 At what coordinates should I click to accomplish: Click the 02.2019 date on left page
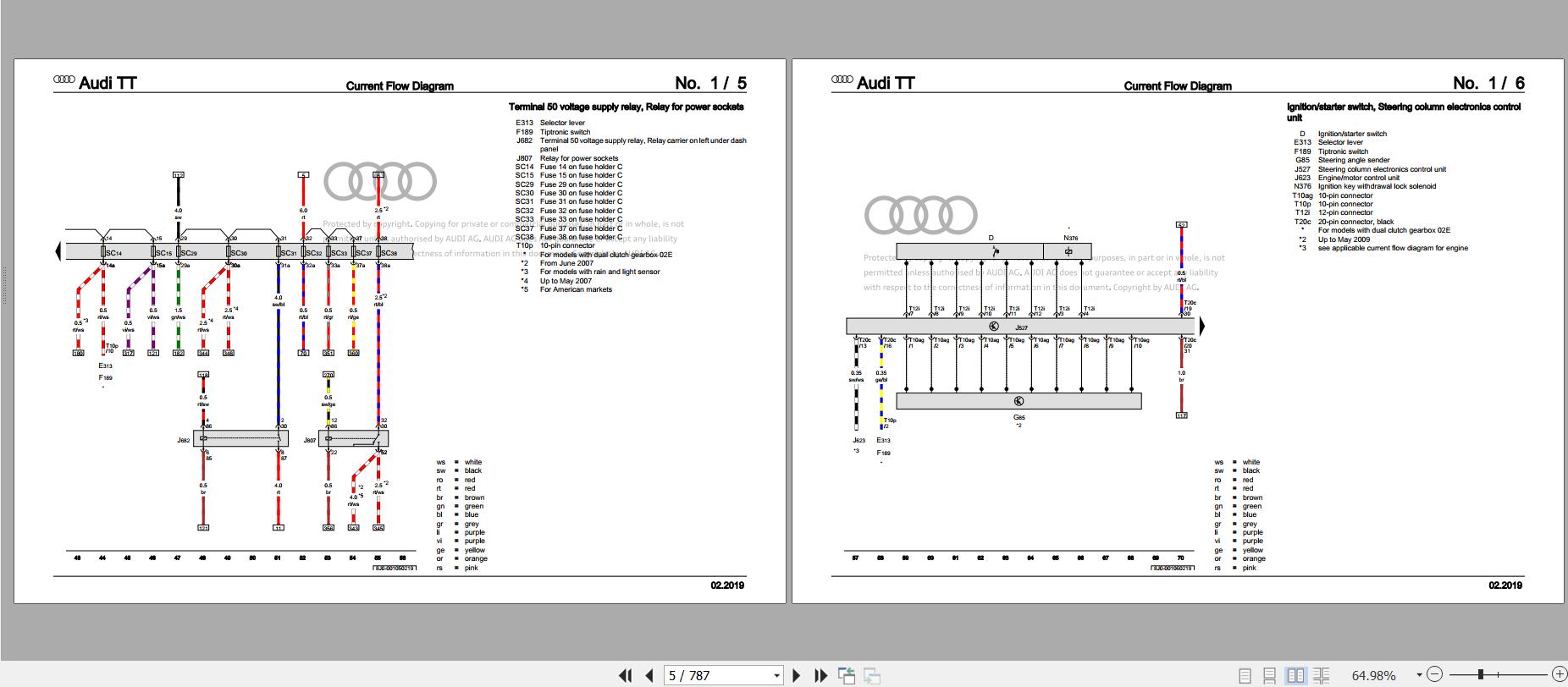pyautogui.click(x=727, y=585)
